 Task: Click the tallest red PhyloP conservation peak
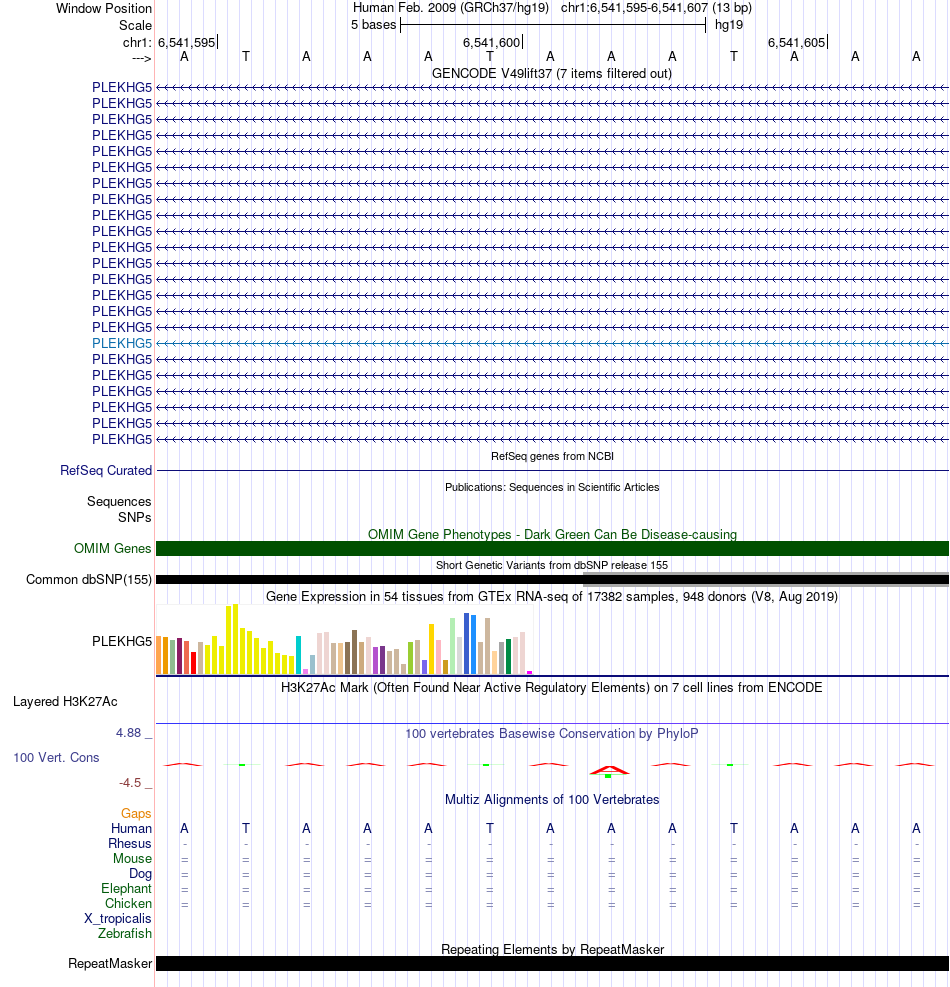(x=609, y=770)
